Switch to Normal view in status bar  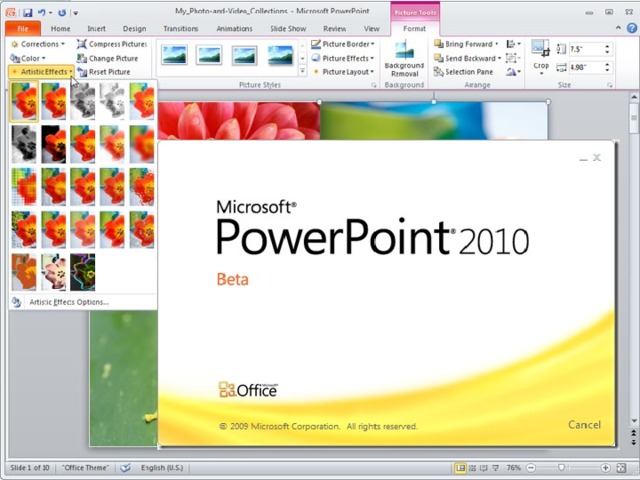pyautogui.click(x=460, y=468)
